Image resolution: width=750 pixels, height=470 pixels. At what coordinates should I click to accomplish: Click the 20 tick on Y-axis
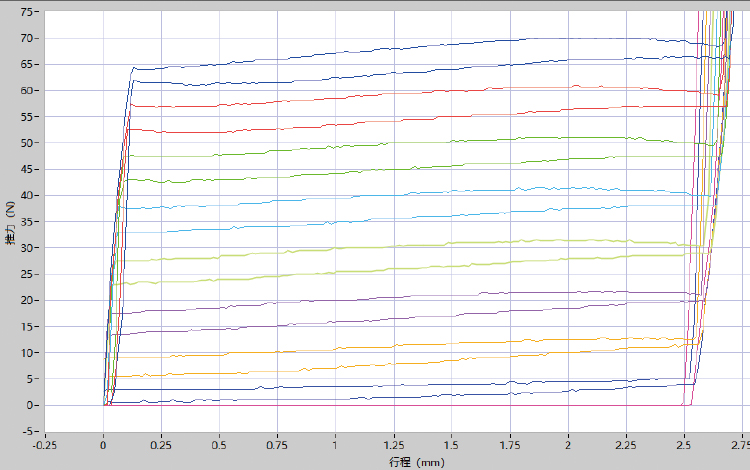pyautogui.click(x=26, y=300)
